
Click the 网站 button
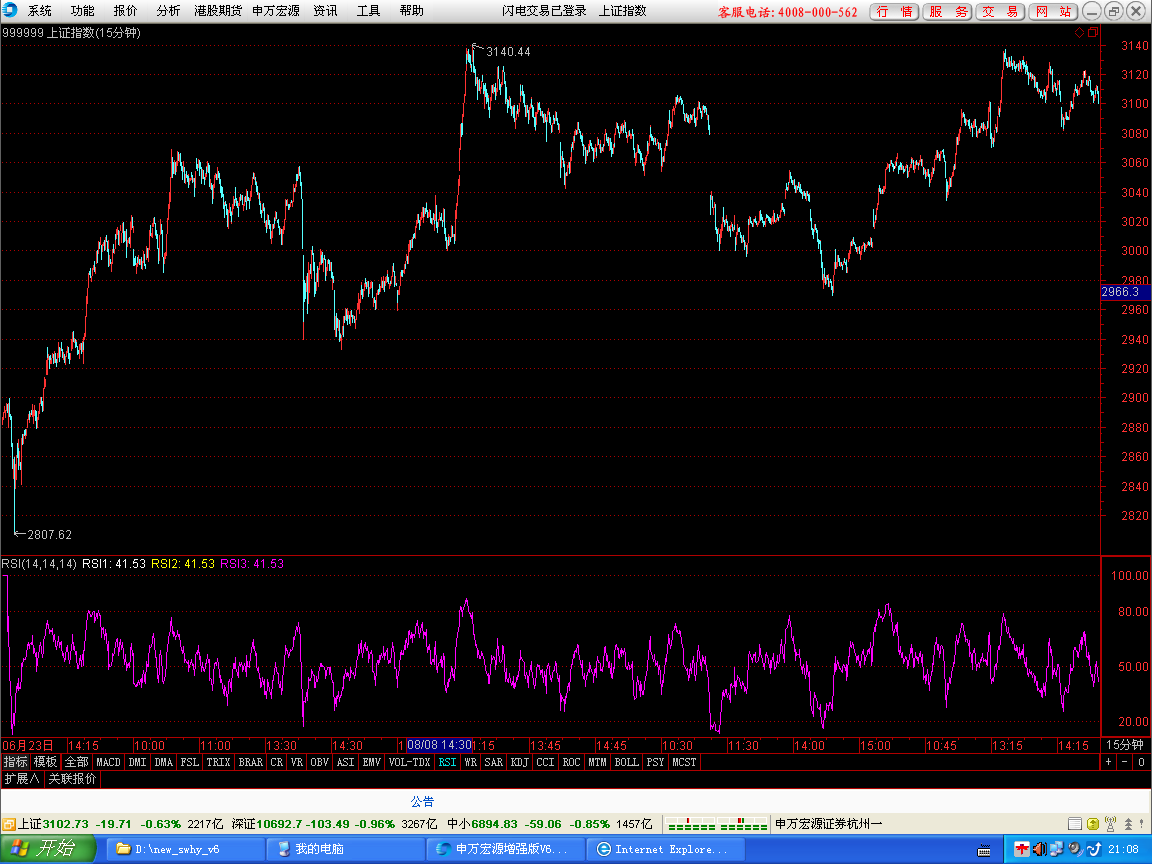[1054, 12]
